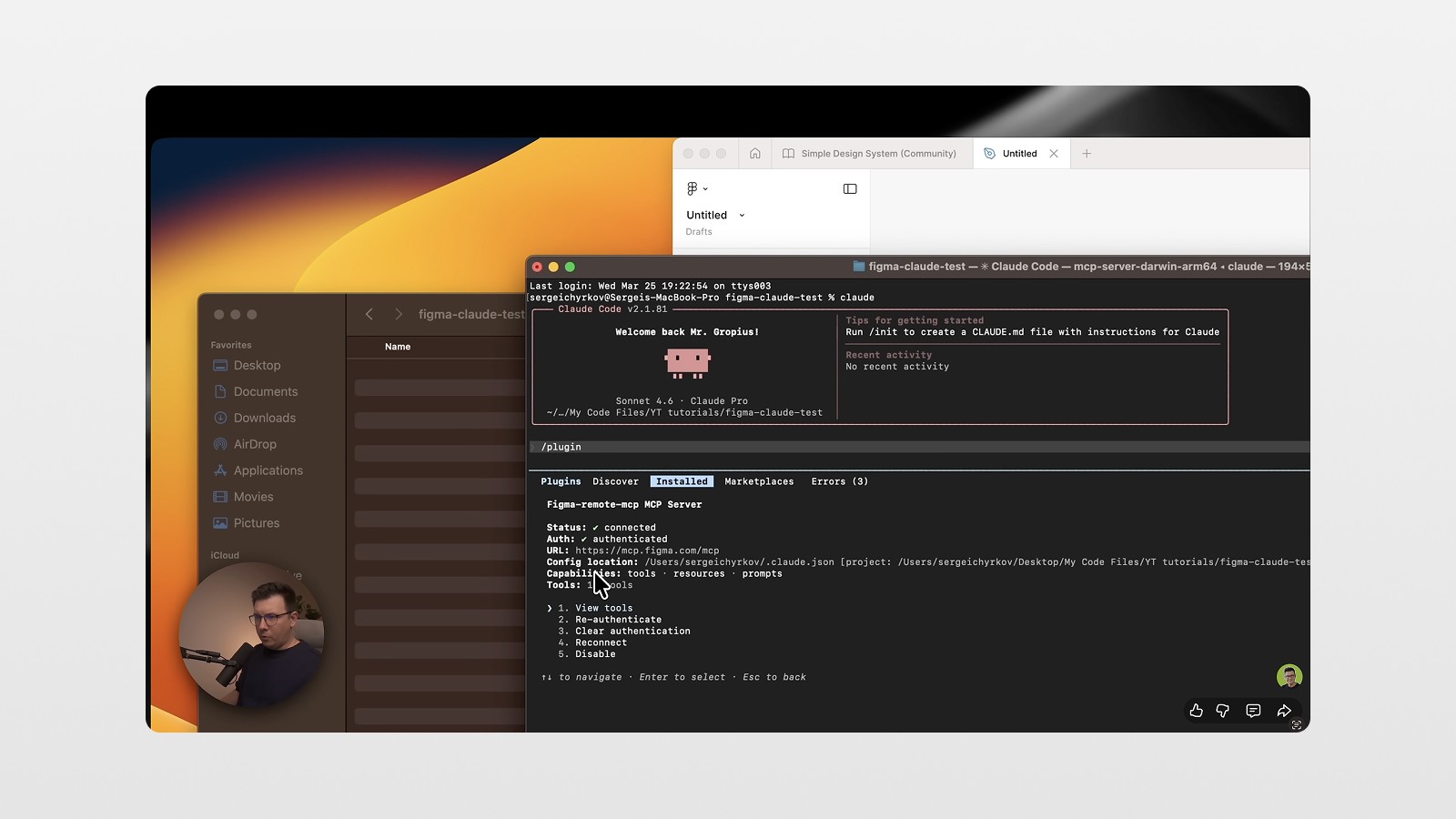Open the comment icon

[x=1253, y=711]
